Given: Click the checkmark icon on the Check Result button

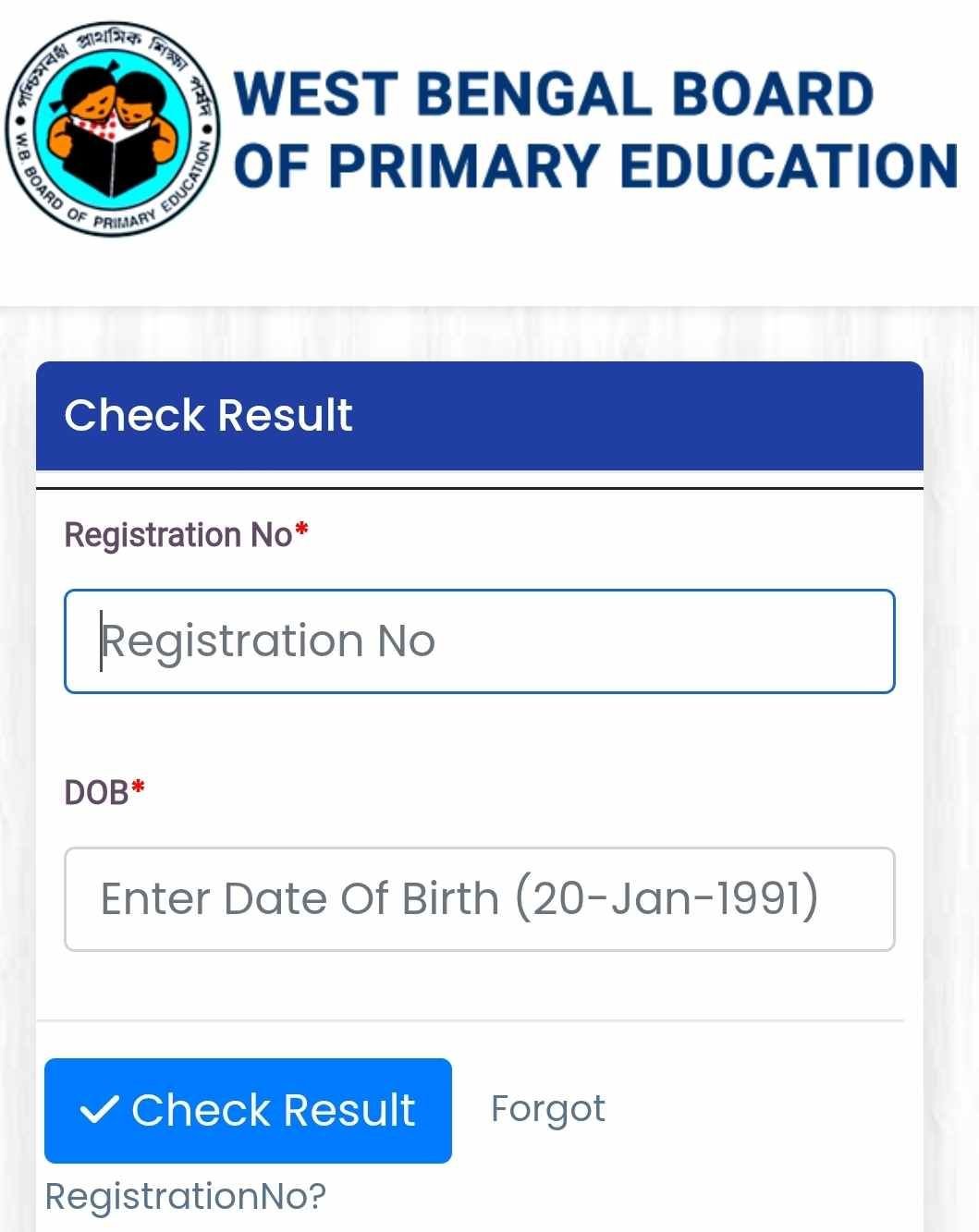Looking at the screenshot, I should tap(99, 1109).
